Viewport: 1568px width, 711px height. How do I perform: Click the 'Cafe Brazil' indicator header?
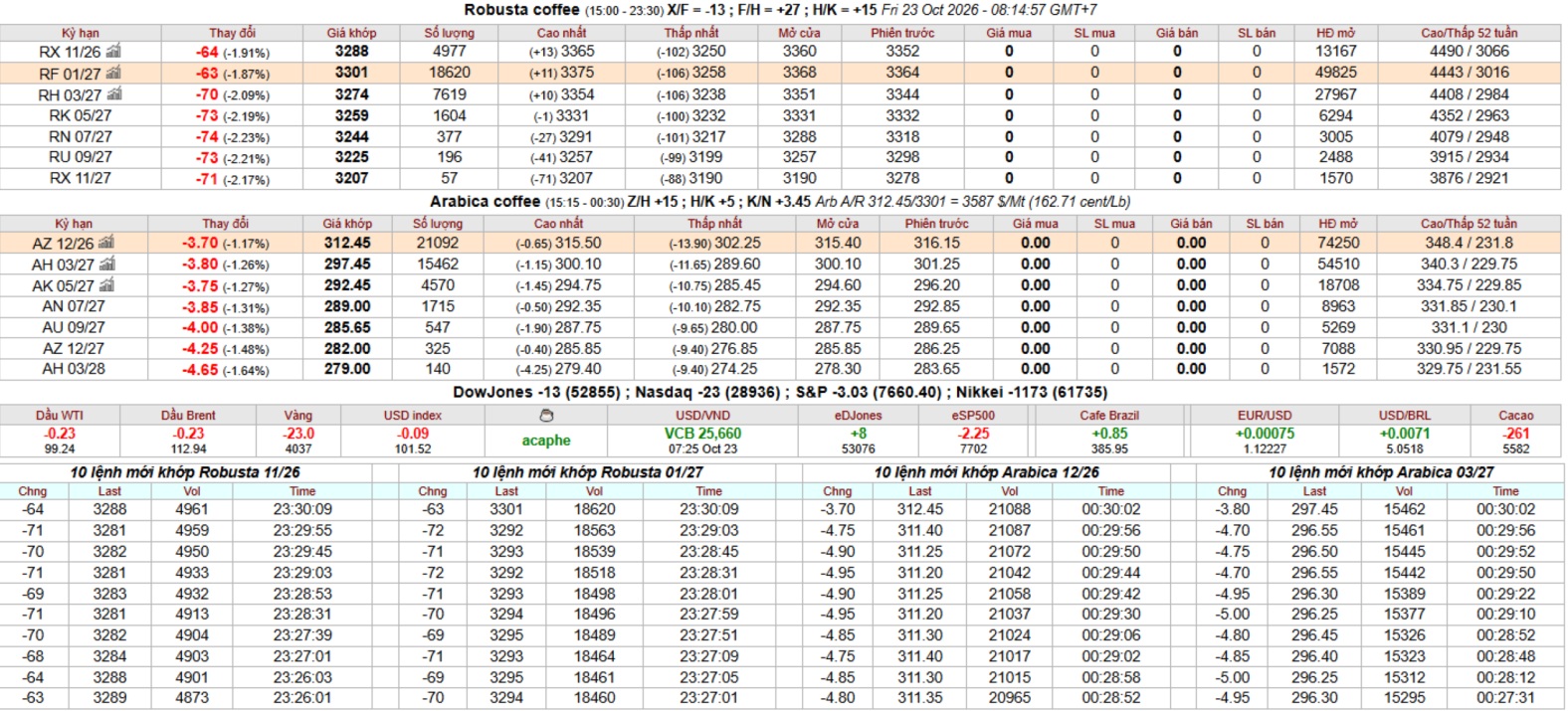pos(1109,416)
